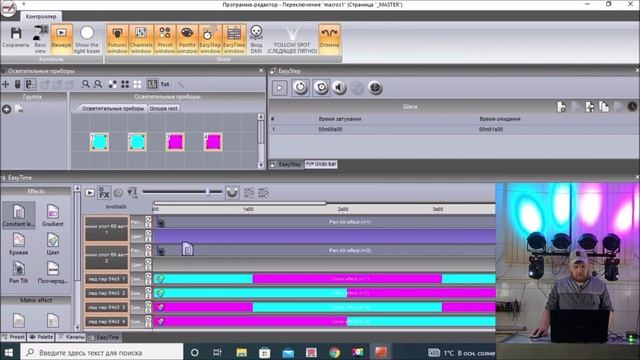Select the лед пар 54x3 4 track
Image resolution: width=640 pixels, height=360 pixels.
(x=107, y=322)
